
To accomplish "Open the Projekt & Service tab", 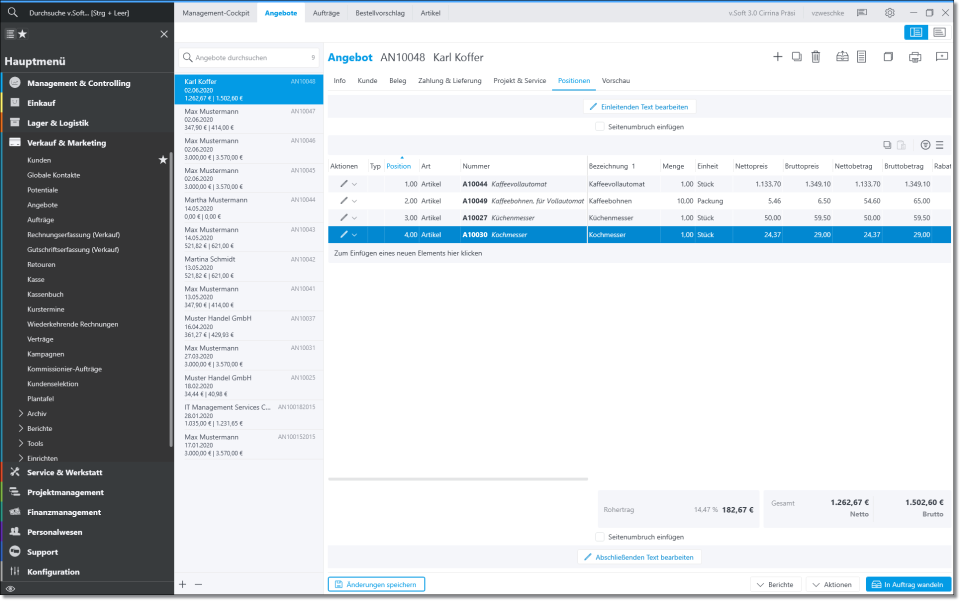I will tap(520, 81).
